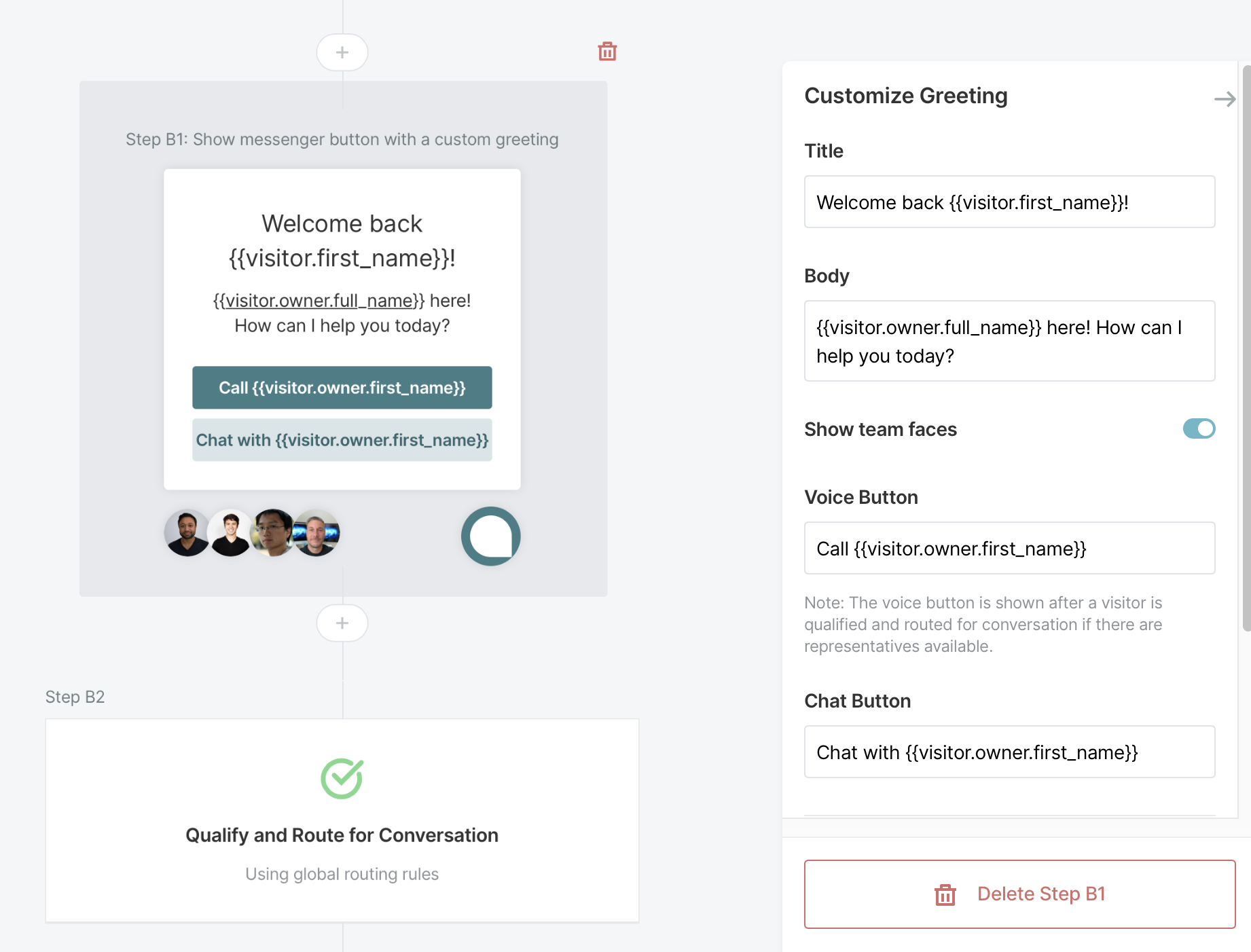Viewport: 1251px width, 952px height.
Task: Click the round messenger launcher bubble
Action: click(x=490, y=536)
